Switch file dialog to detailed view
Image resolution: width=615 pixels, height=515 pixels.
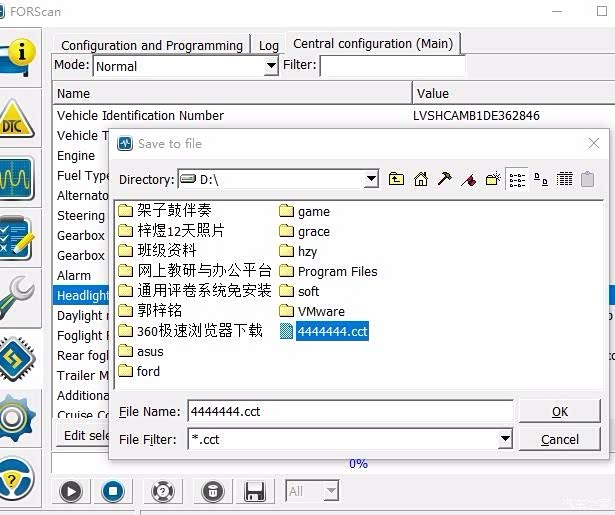point(564,179)
